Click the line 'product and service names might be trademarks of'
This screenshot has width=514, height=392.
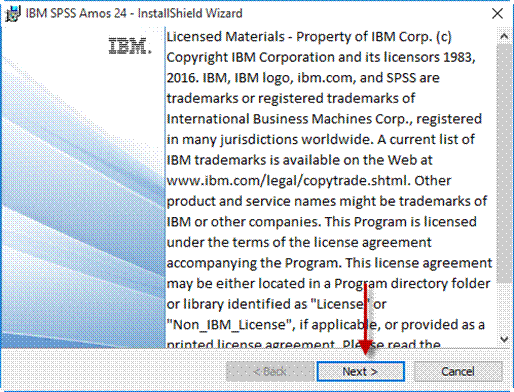(327, 201)
